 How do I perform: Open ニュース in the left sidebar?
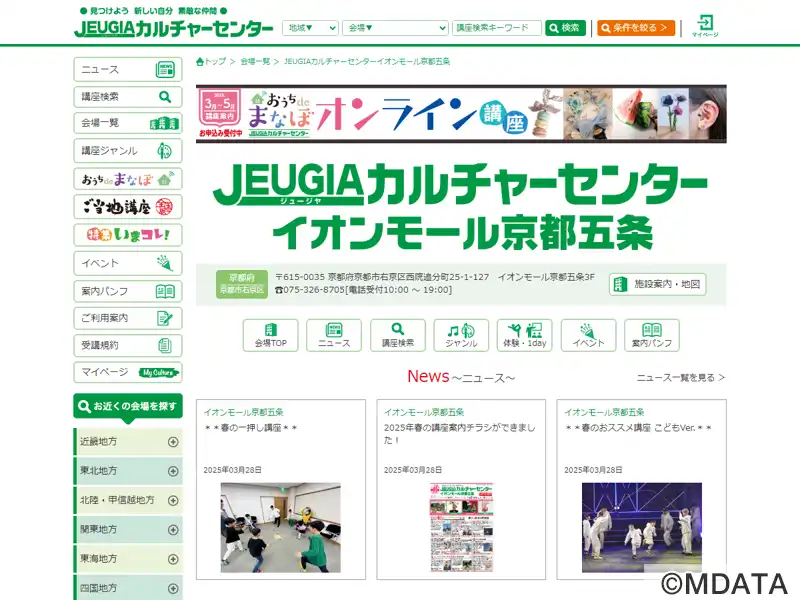[128, 69]
